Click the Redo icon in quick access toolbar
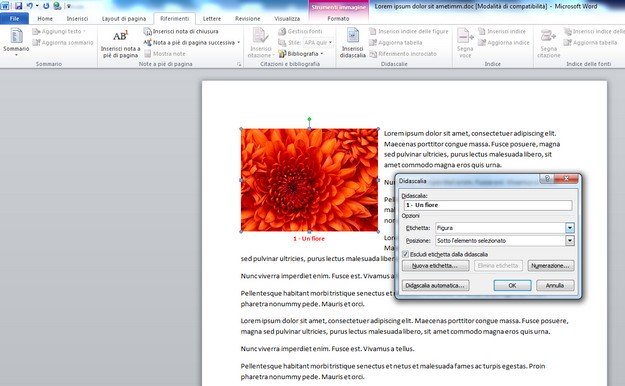 coord(46,6)
